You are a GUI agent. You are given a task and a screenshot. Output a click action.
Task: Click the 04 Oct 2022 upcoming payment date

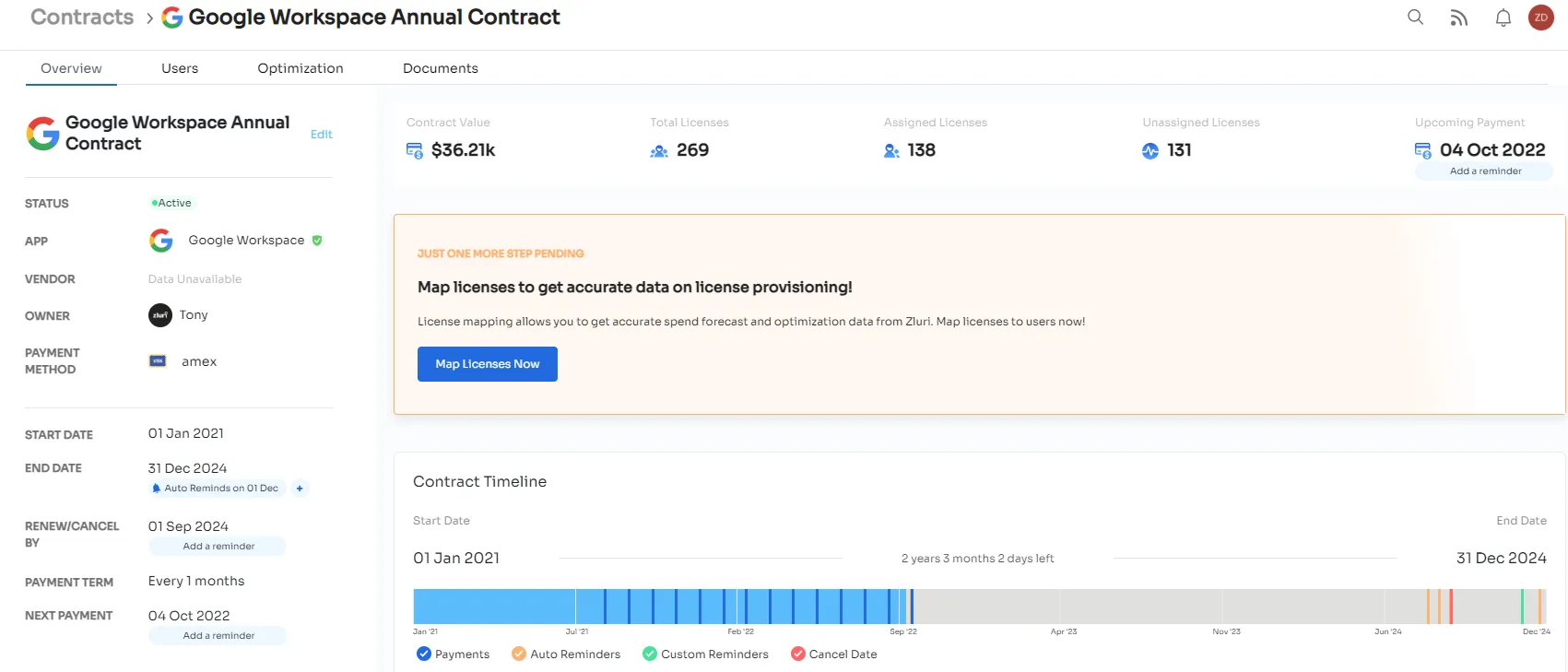click(1492, 150)
